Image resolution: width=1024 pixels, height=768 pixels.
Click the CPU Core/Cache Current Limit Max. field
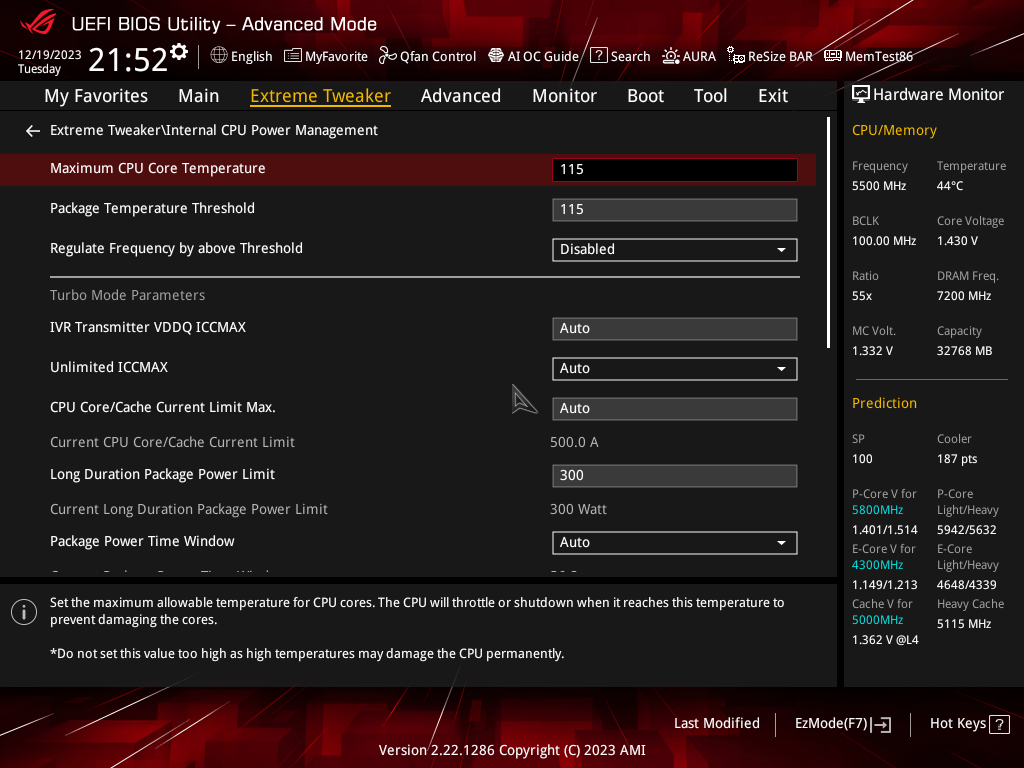(x=675, y=408)
